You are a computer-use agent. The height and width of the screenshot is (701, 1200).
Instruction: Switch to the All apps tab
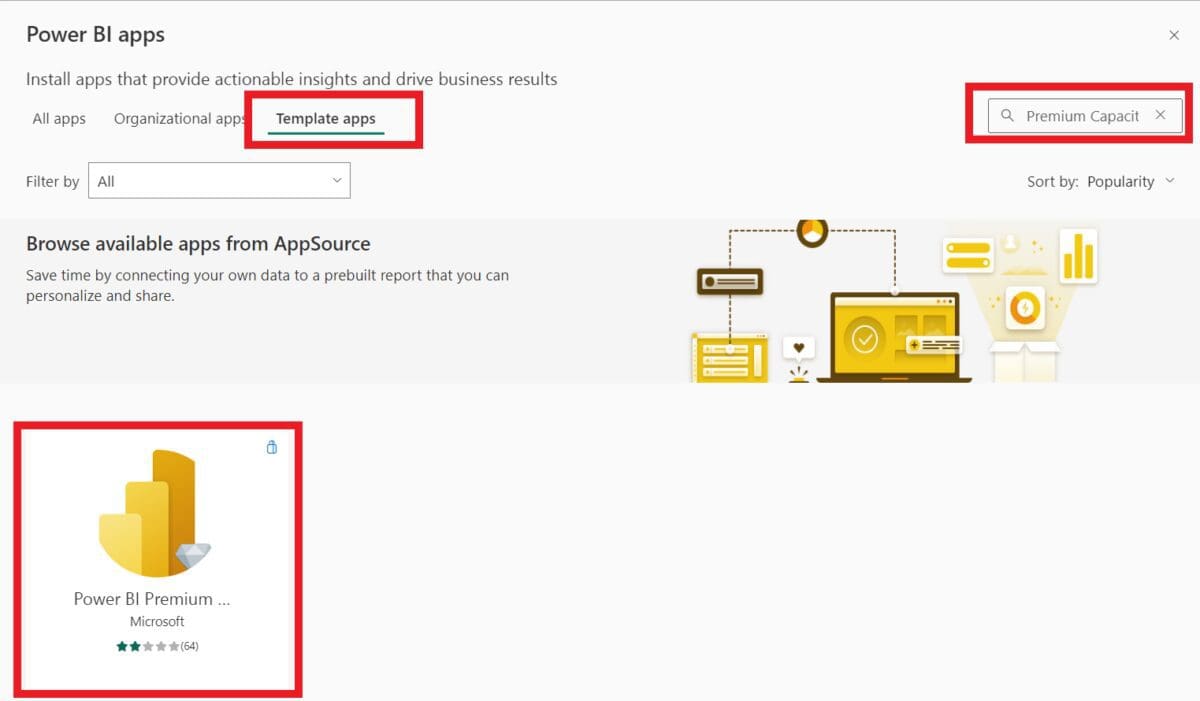tap(58, 118)
